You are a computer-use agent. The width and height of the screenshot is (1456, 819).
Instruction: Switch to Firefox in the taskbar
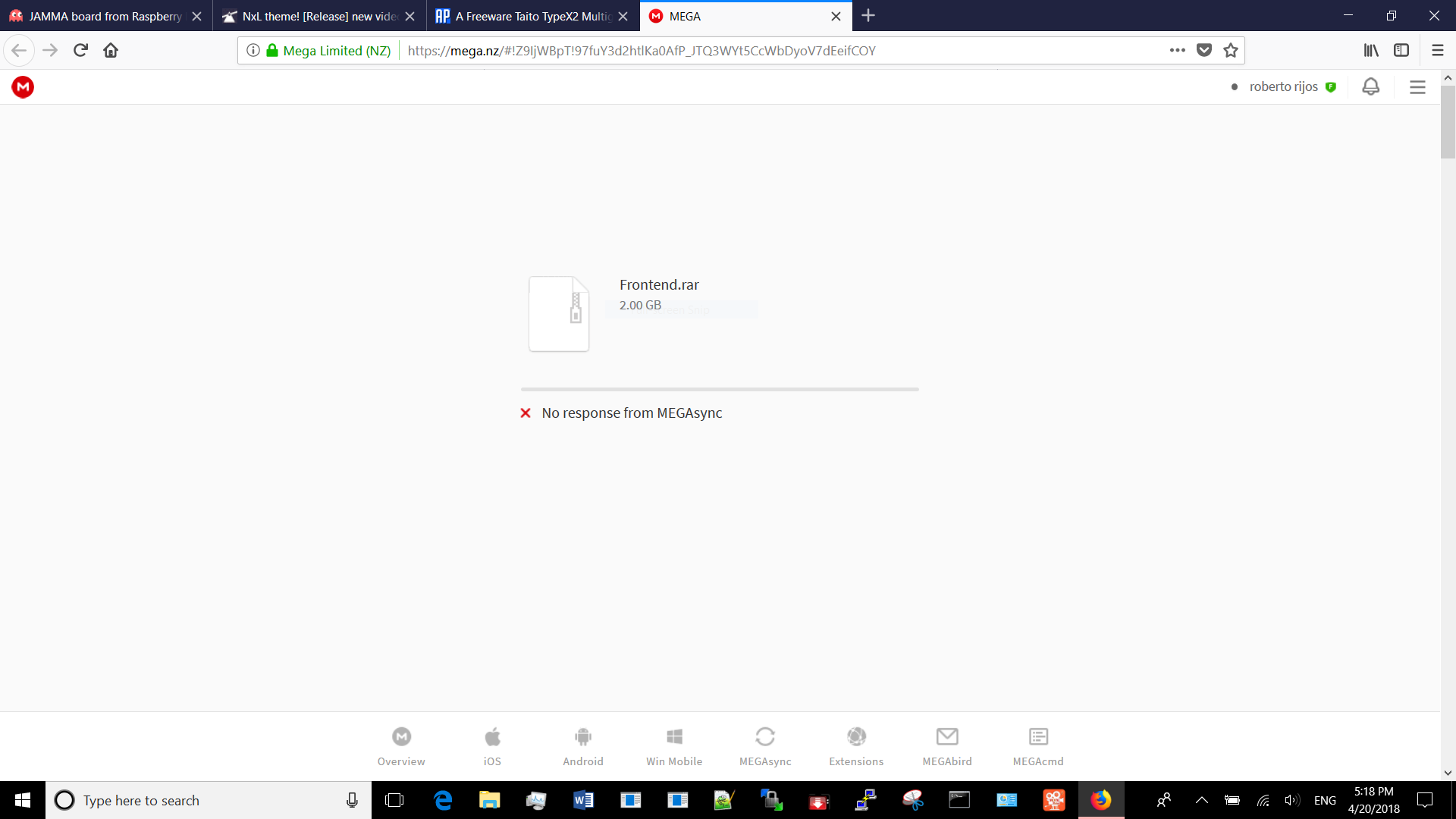pyautogui.click(x=1101, y=800)
